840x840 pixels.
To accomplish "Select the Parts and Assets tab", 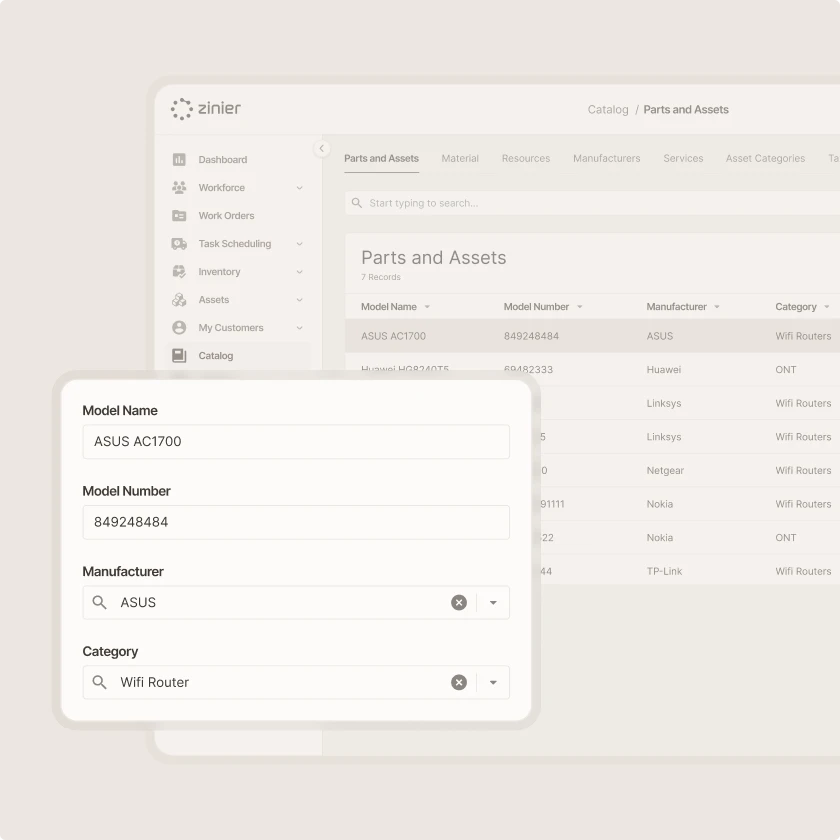I will (x=381, y=159).
